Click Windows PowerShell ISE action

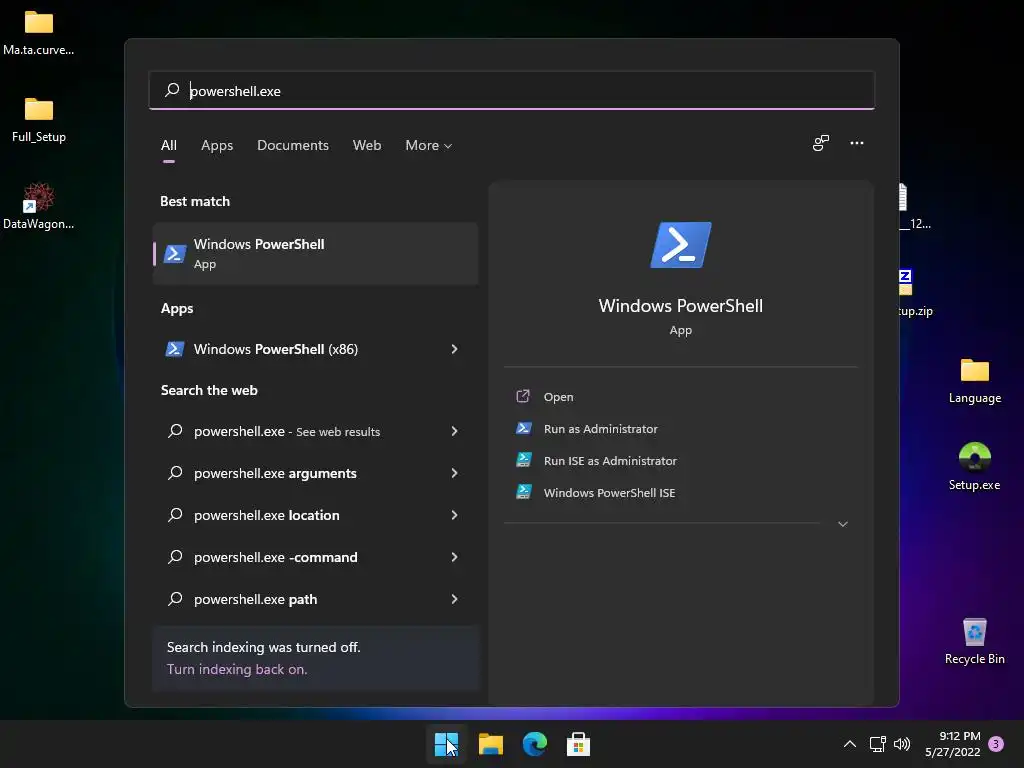tap(609, 492)
